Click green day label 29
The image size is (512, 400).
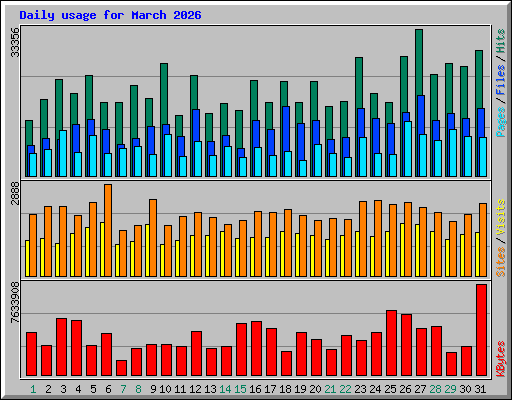coord(450,389)
